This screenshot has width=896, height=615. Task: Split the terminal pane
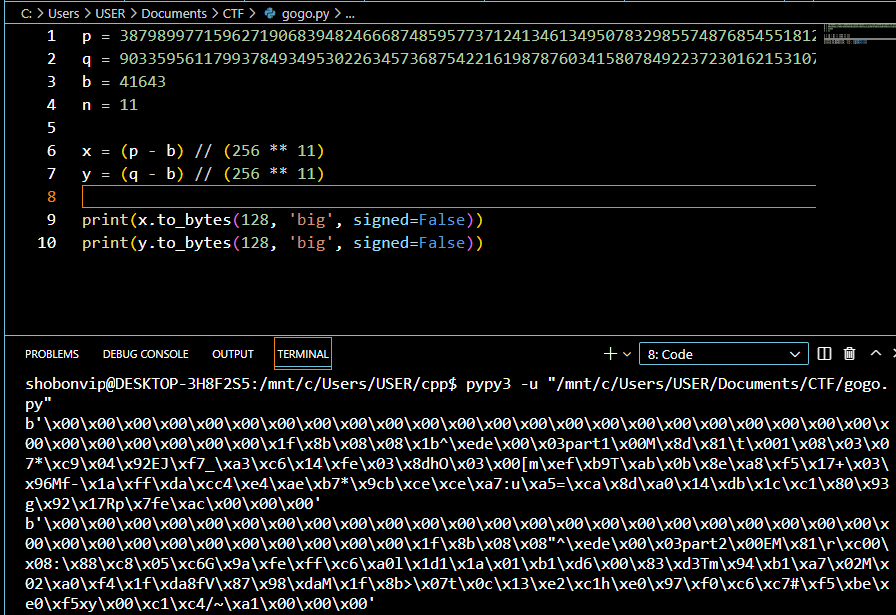[824, 354]
